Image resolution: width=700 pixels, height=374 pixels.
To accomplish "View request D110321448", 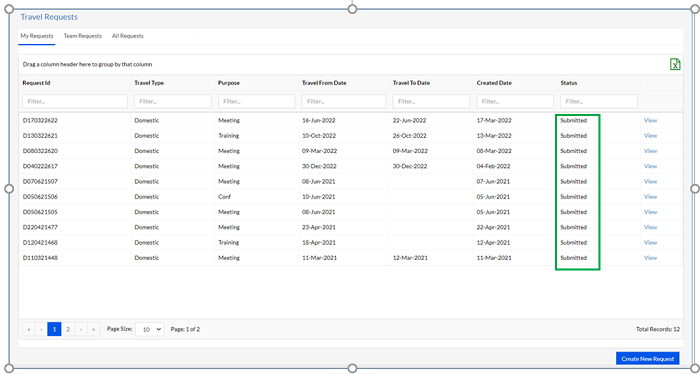I will tap(650, 258).
